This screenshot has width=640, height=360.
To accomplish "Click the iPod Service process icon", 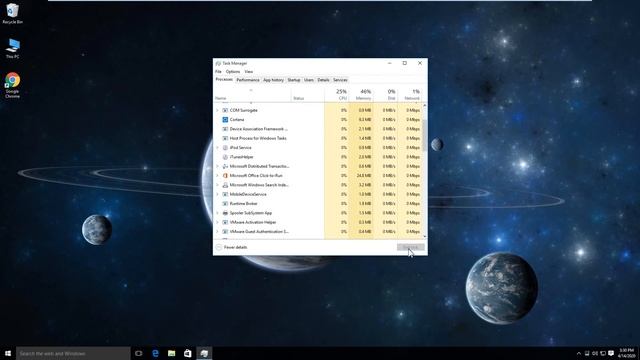I will pos(225,148).
